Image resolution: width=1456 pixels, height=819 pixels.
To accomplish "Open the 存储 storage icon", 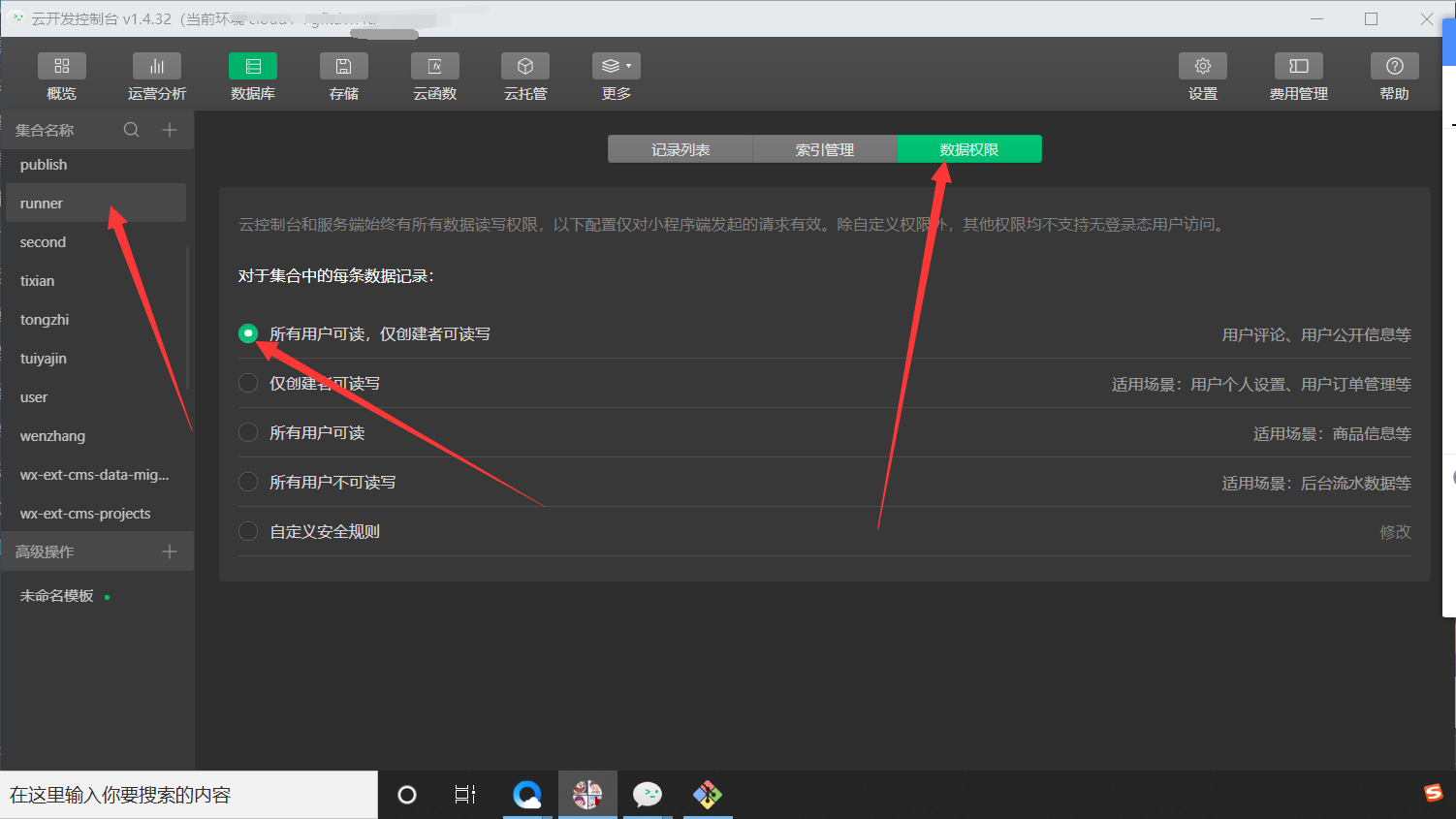I will (343, 66).
